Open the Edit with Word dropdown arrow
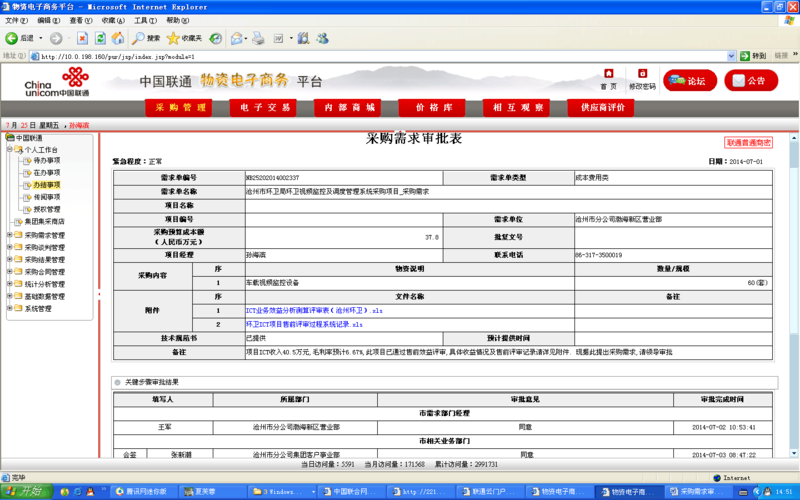 click(291, 38)
